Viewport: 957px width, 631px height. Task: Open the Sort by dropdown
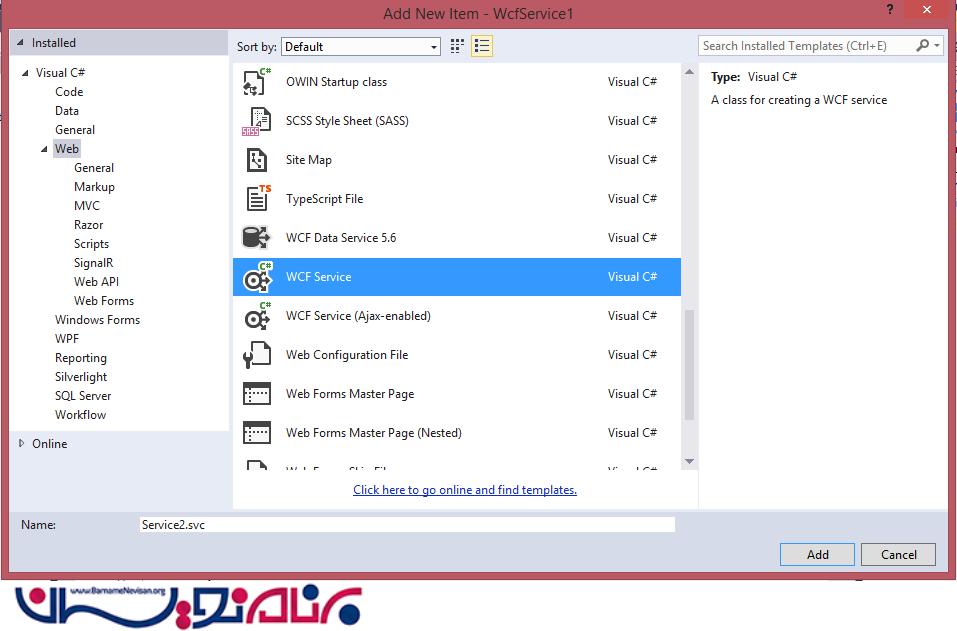(x=361, y=47)
